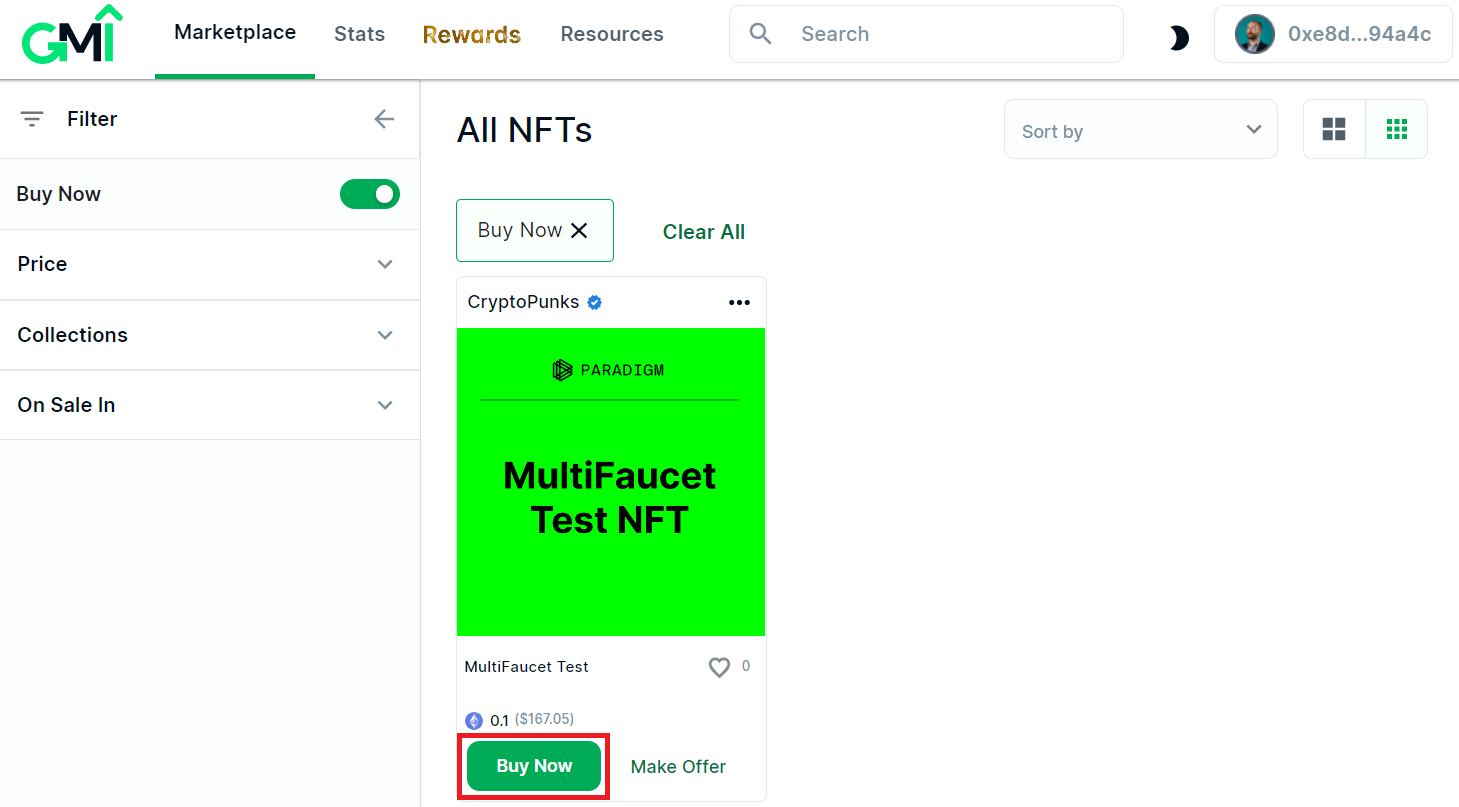The image size is (1459, 807).
Task: Focus the Search input field
Action: coord(926,34)
